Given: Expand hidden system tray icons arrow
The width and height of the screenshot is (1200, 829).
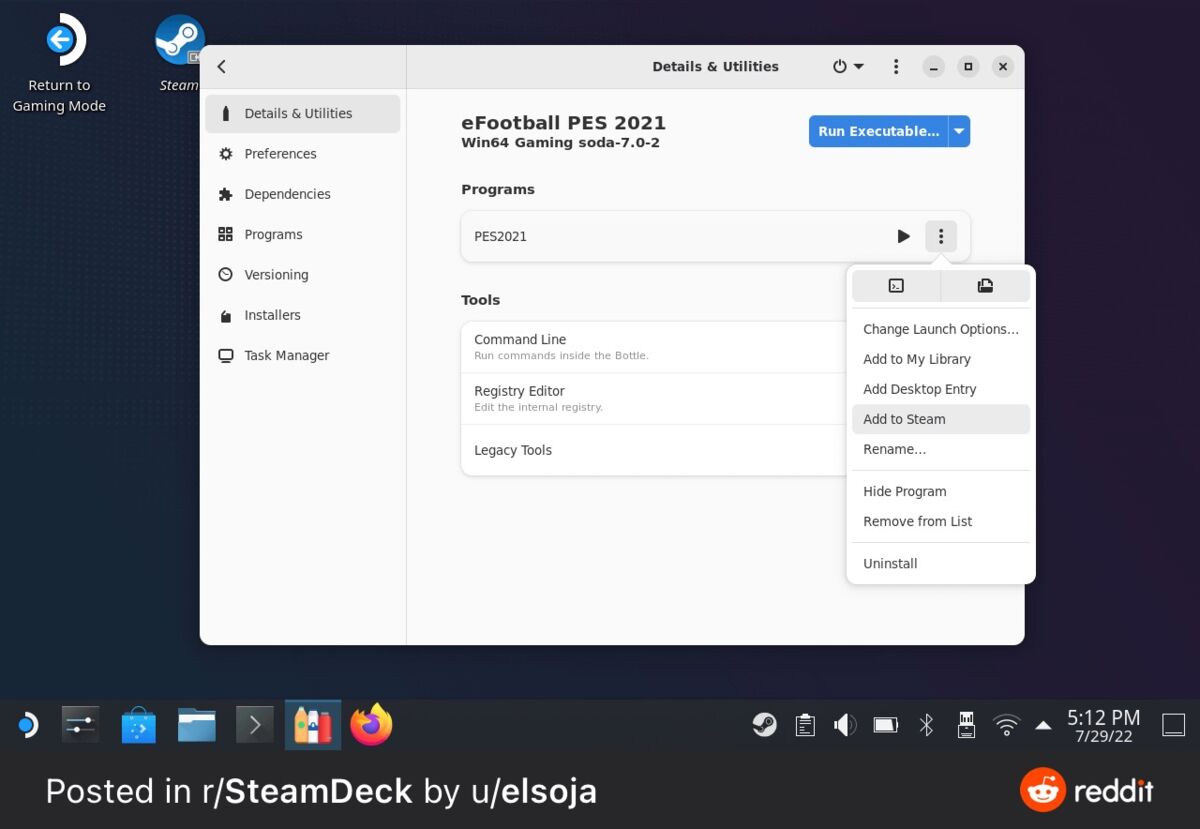Looking at the screenshot, I should [1043, 725].
